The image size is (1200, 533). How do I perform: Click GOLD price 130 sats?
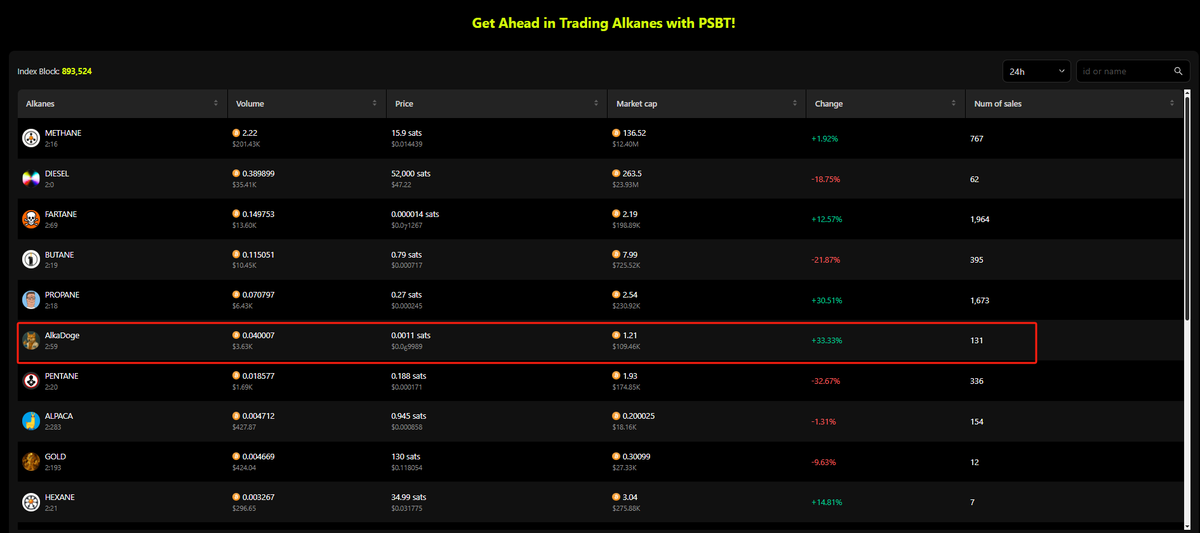tap(404, 457)
